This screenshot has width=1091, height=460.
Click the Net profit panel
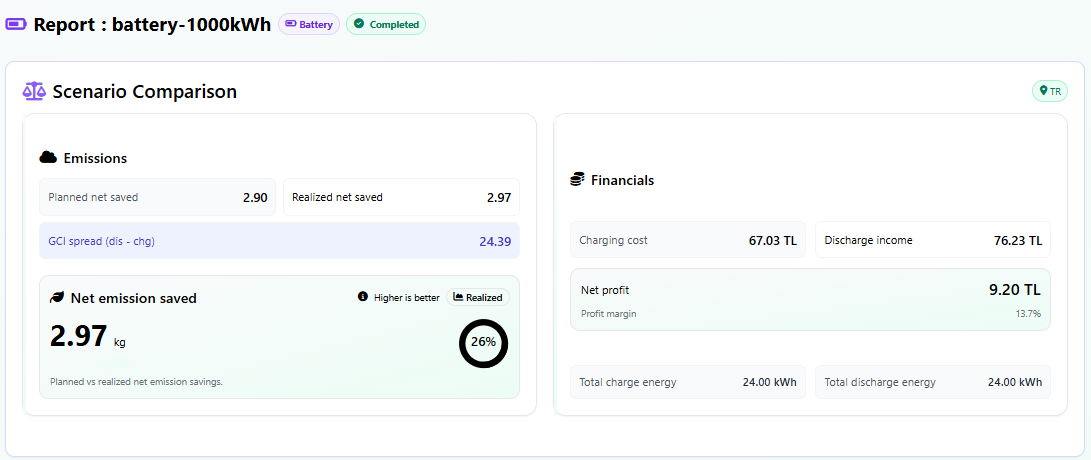pyautogui.click(x=810, y=299)
